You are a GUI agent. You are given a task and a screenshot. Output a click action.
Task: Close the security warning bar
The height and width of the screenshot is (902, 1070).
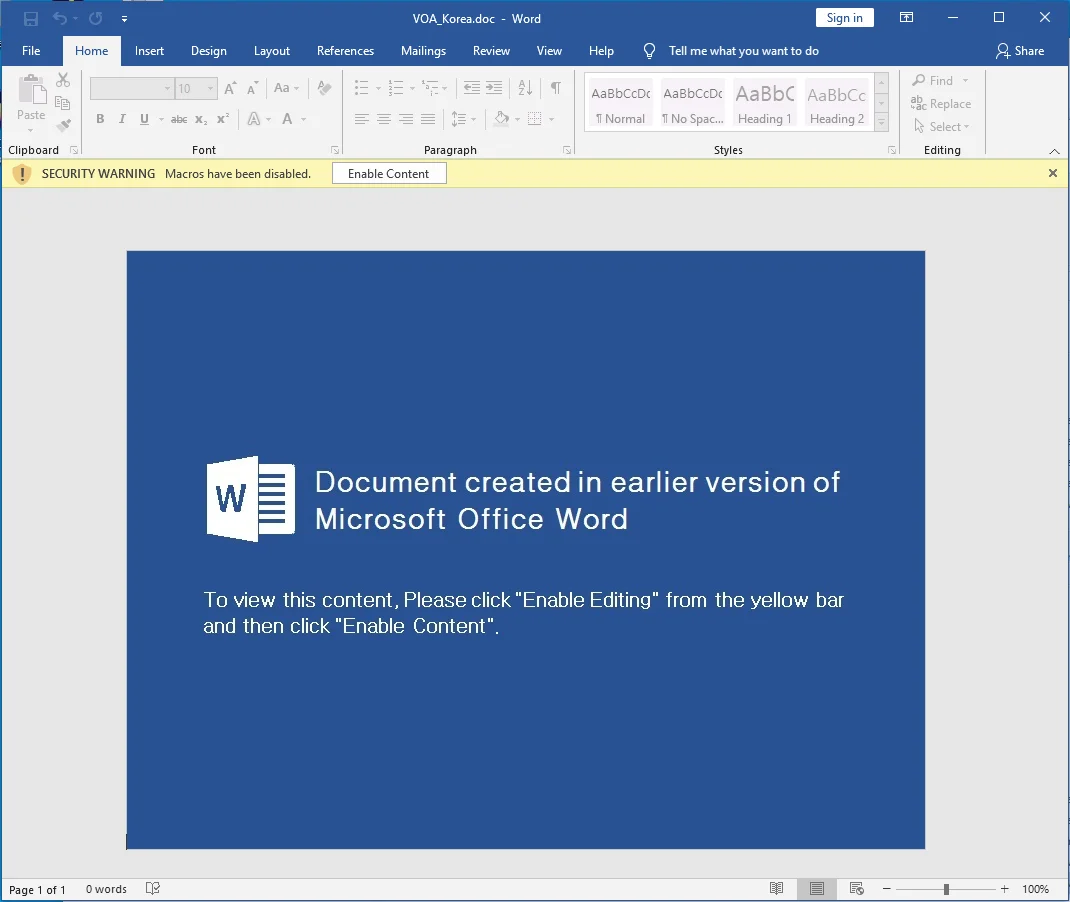click(x=1053, y=173)
